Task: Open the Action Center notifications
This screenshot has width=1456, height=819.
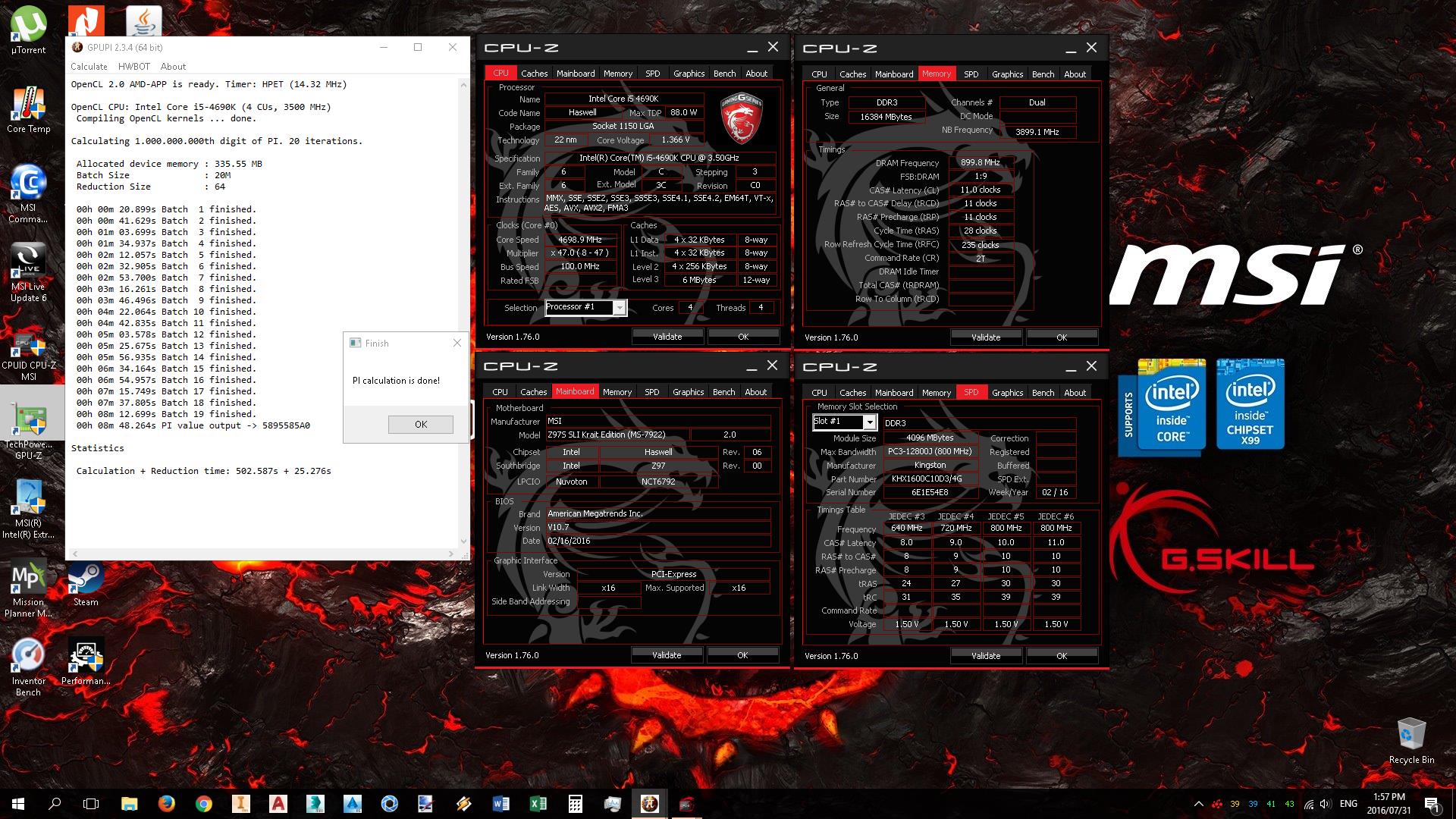Action: [x=1432, y=804]
